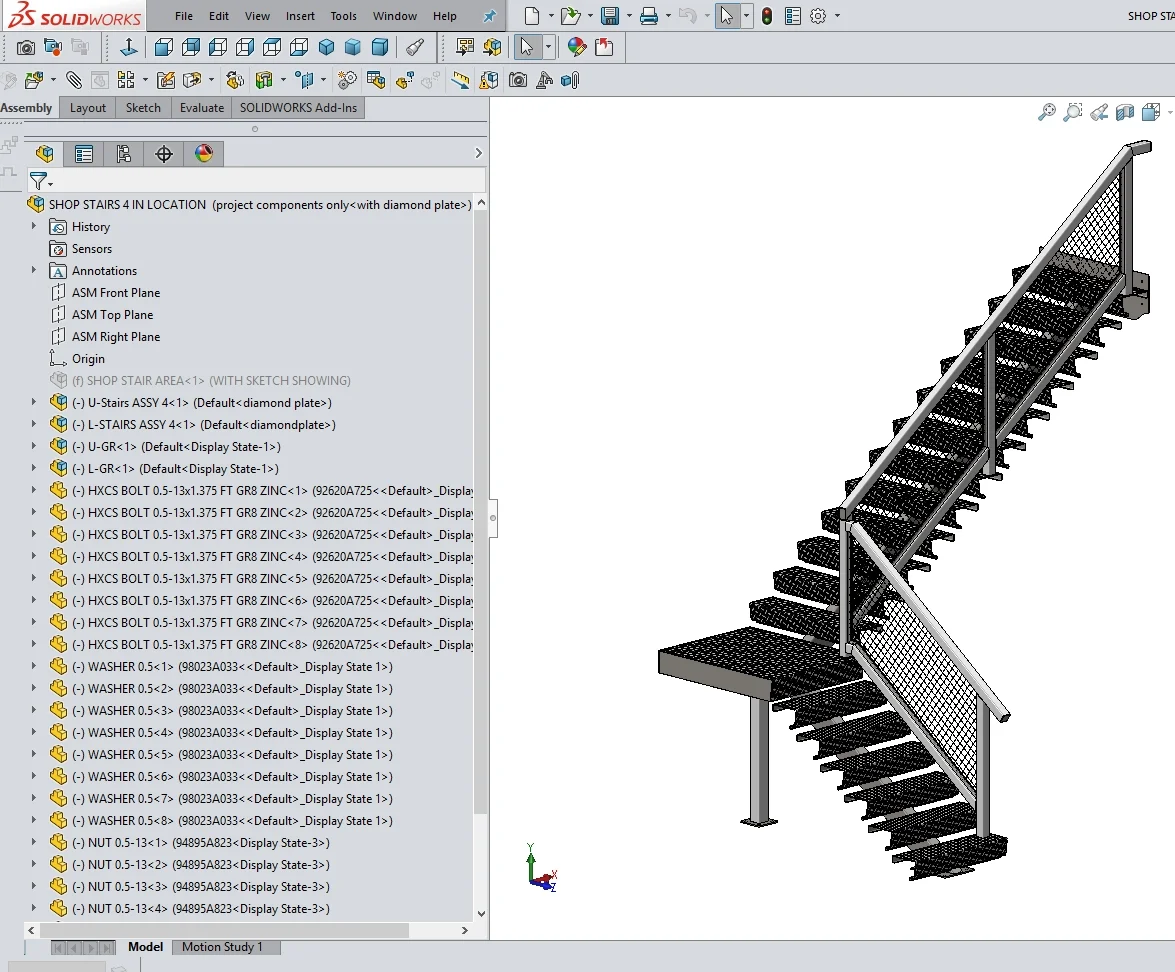Image resolution: width=1175 pixels, height=972 pixels.
Task: Click the New document icon
Action: point(532,16)
